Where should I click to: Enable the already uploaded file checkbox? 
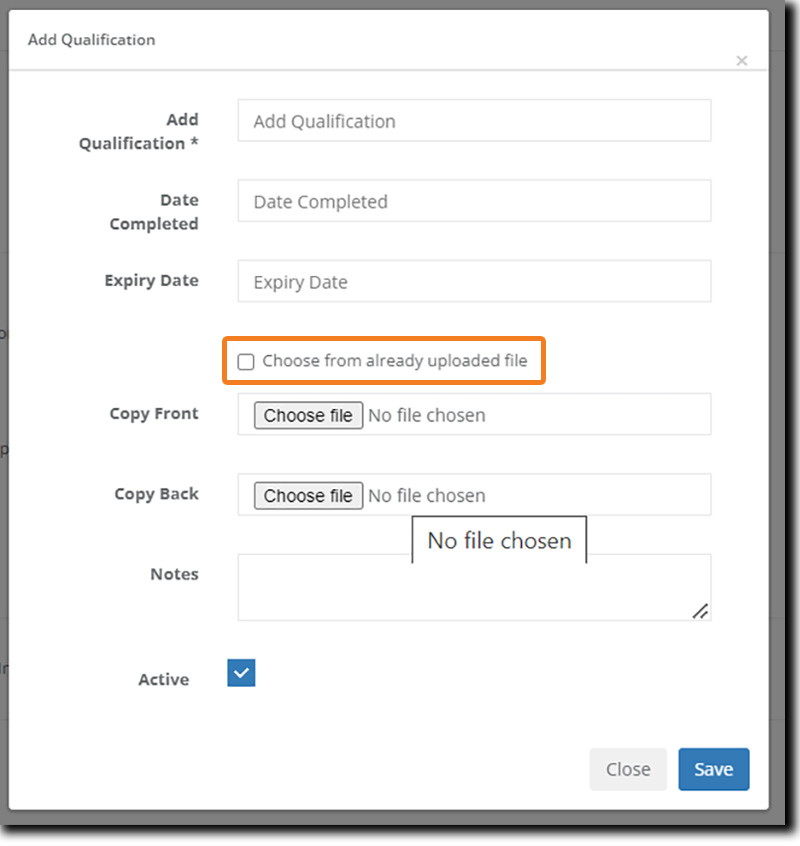pyautogui.click(x=246, y=362)
